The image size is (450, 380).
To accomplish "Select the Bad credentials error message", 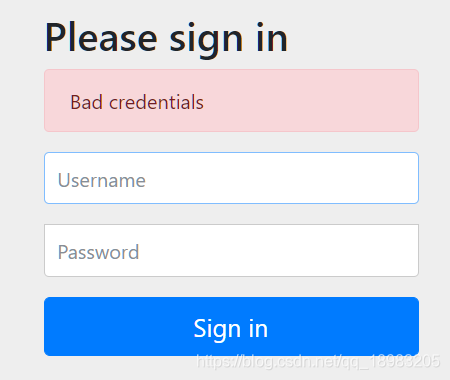I will (137, 102).
